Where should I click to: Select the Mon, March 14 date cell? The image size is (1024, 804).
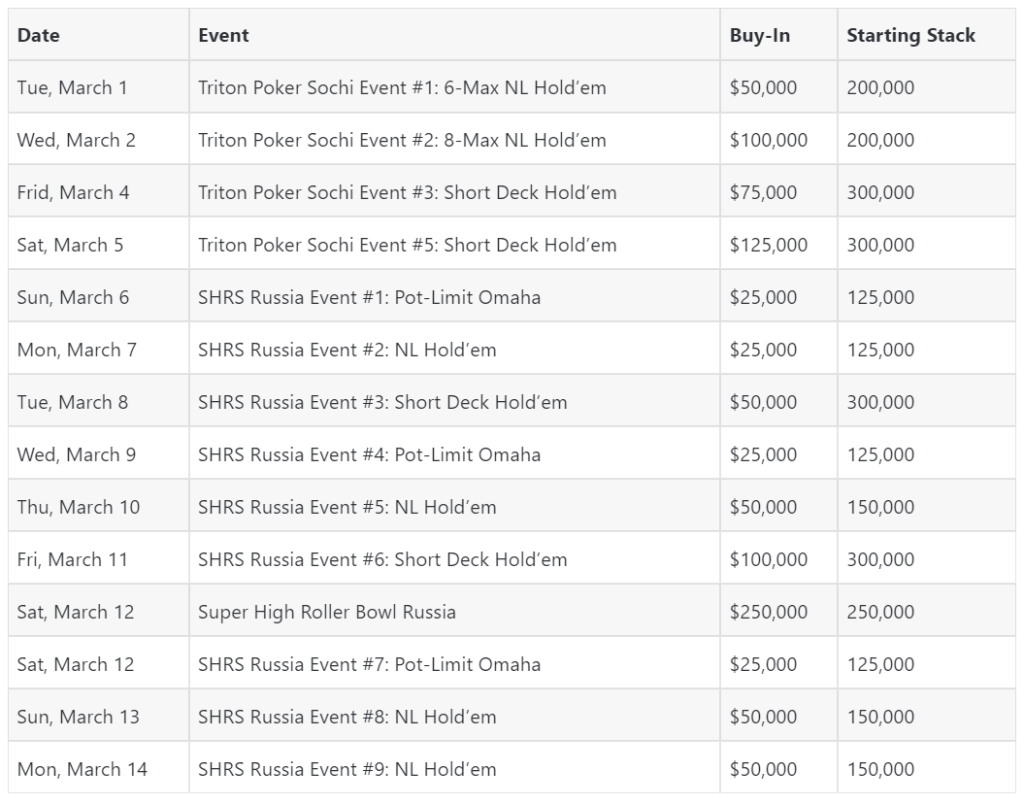pos(99,769)
